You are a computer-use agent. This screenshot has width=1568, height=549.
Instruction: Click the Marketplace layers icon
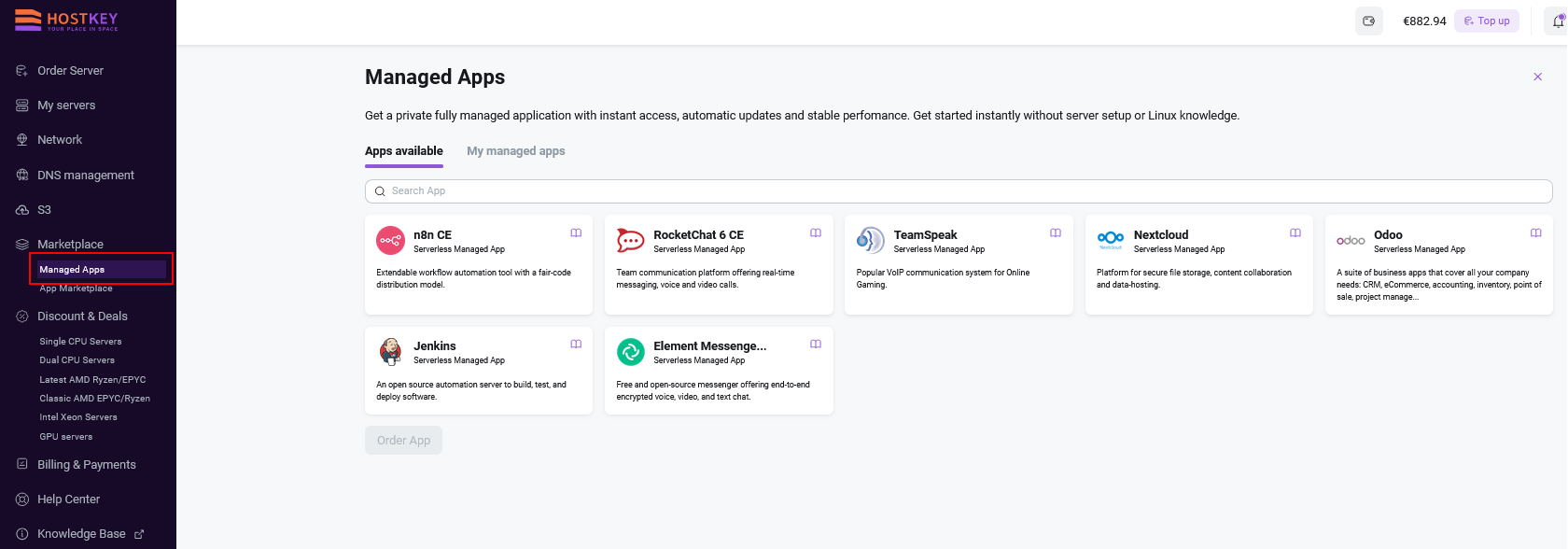coord(22,245)
